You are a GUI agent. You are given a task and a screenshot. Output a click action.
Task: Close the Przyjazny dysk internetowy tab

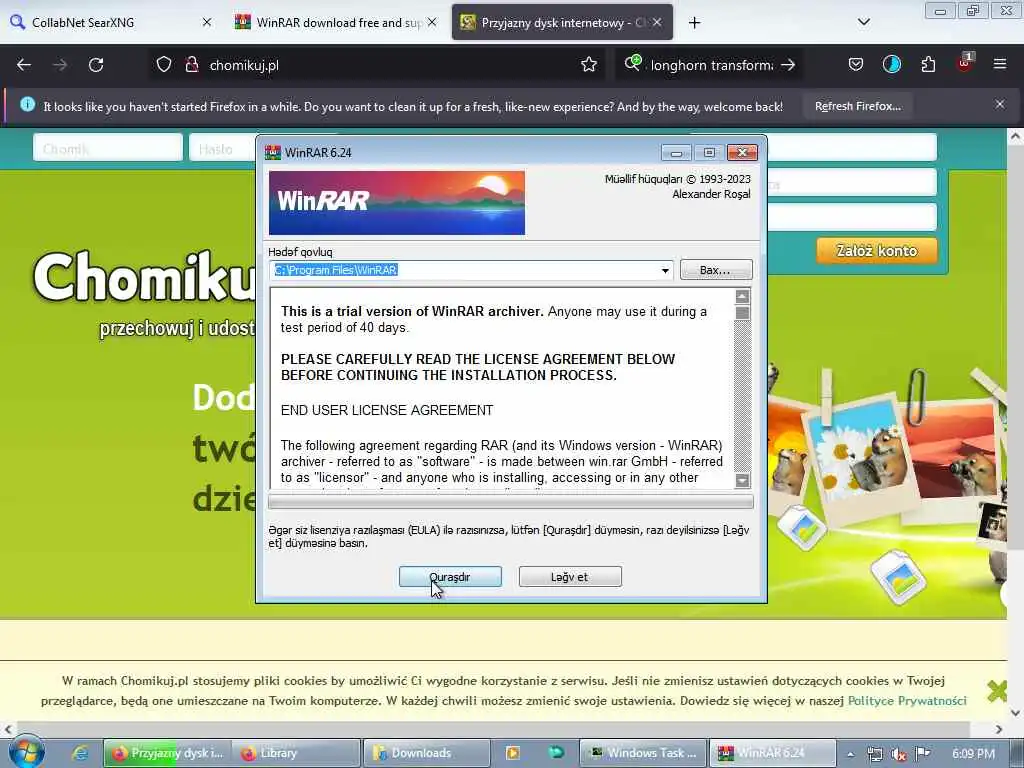point(657,22)
